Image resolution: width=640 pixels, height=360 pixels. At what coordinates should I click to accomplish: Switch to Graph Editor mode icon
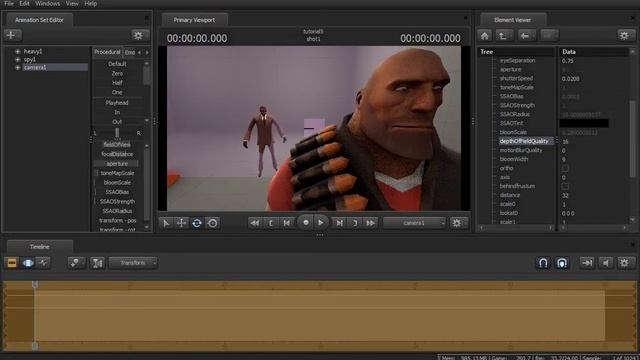pyautogui.click(x=43, y=263)
